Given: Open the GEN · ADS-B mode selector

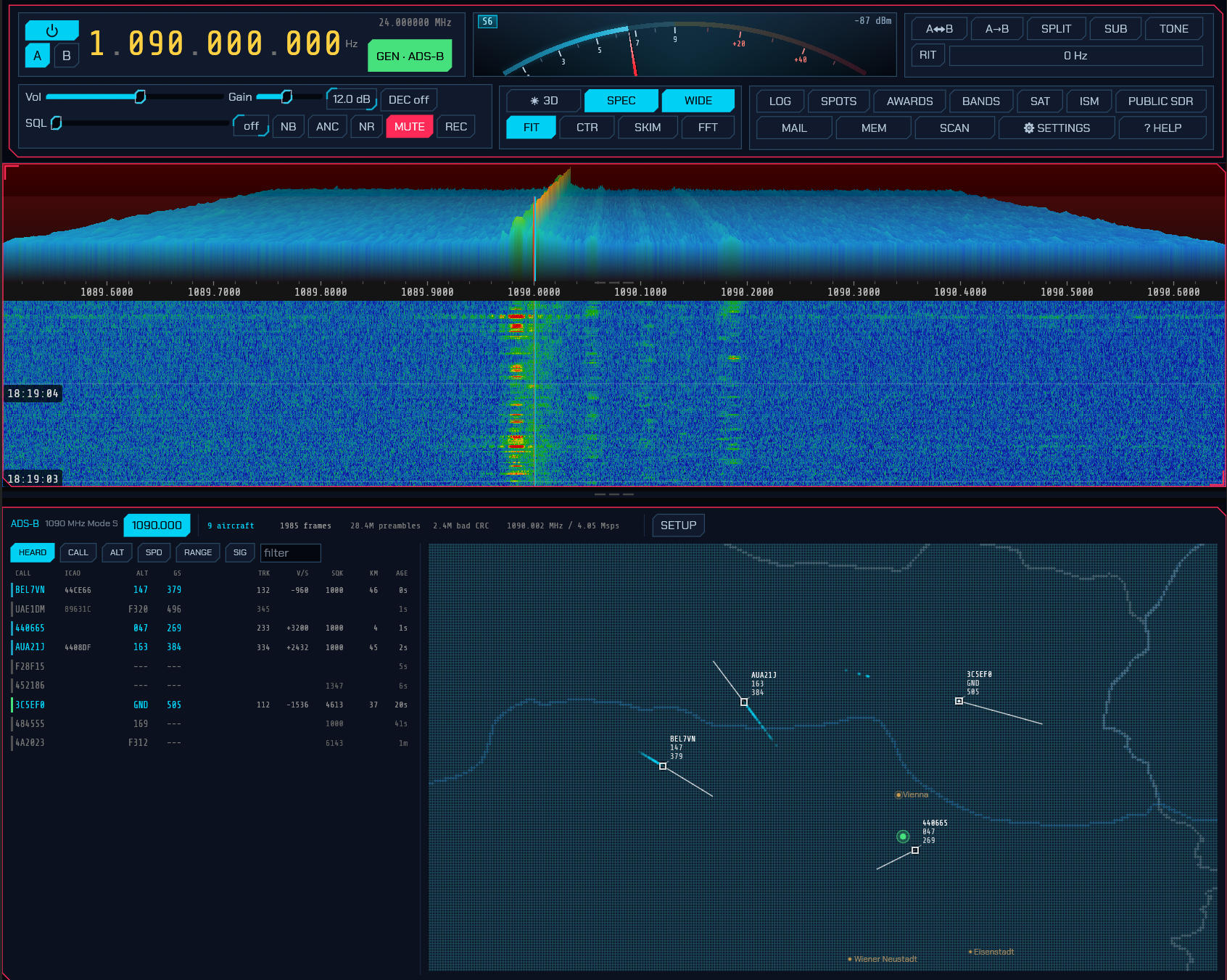Looking at the screenshot, I should click(x=410, y=56).
